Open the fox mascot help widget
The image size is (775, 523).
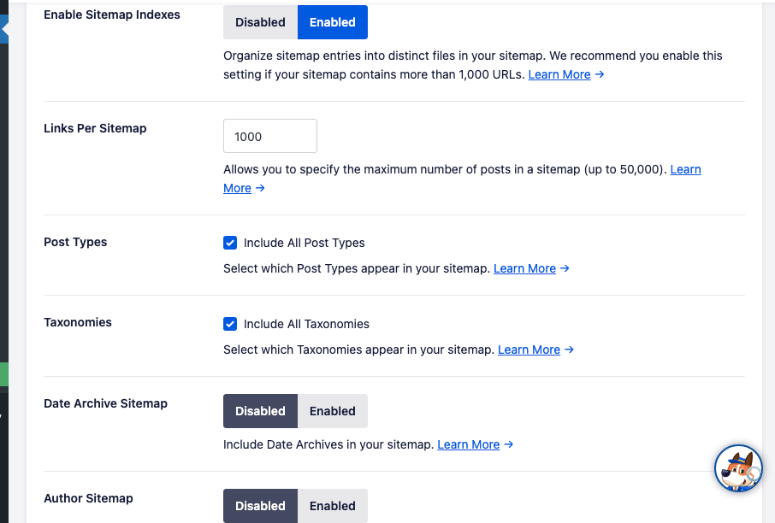tap(739, 468)
